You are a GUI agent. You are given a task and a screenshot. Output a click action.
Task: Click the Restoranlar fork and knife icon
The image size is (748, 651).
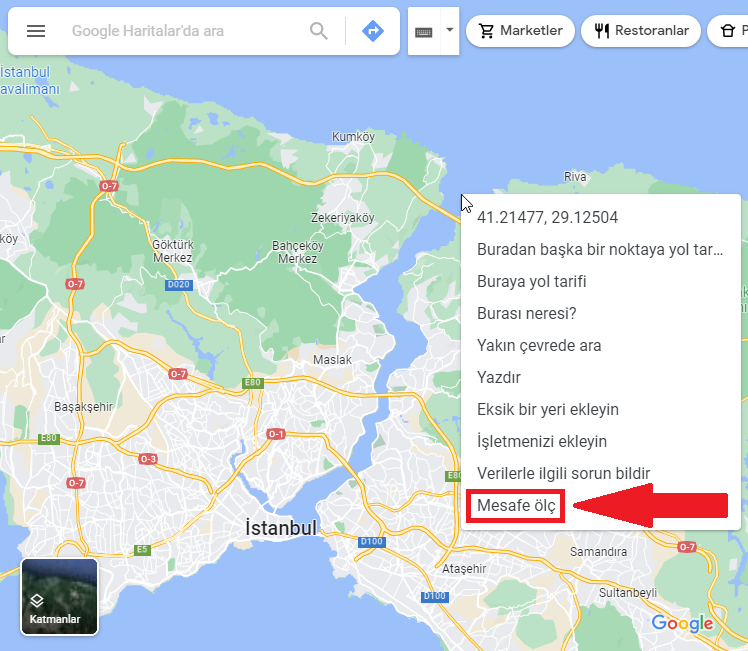(602, 31)
